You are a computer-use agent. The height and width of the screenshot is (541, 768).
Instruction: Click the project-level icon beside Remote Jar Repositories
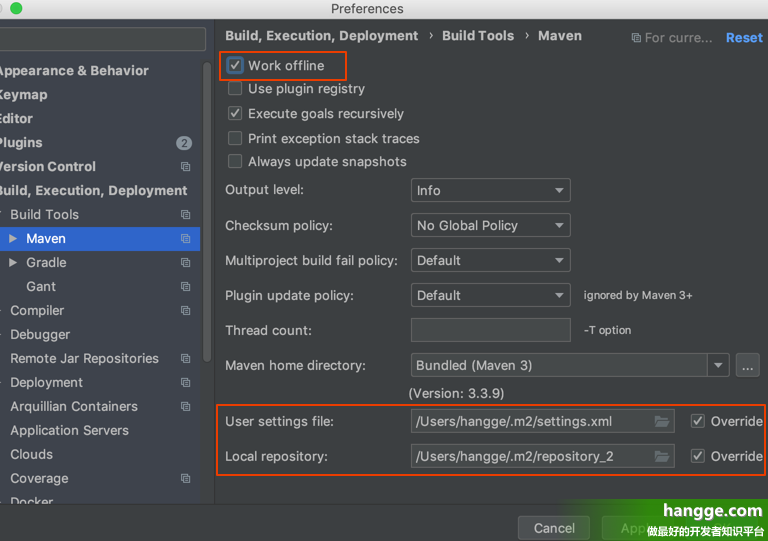click(185, 358)
